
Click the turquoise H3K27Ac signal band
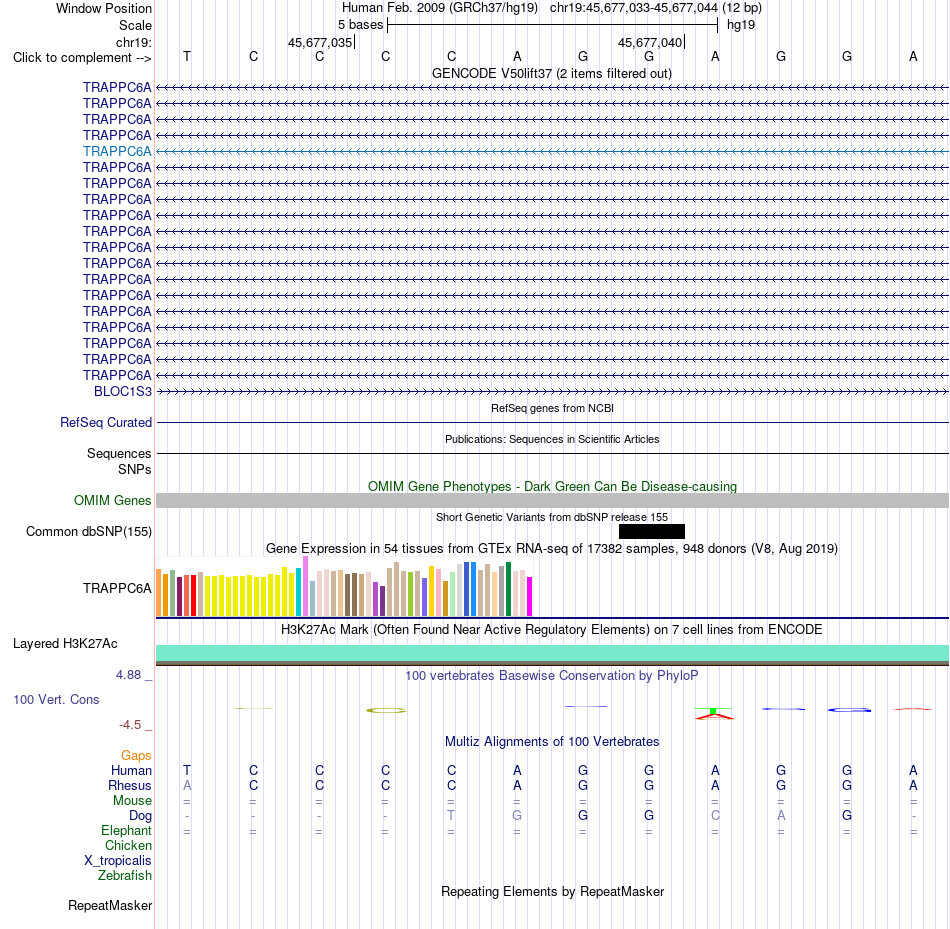coord(552,653)
